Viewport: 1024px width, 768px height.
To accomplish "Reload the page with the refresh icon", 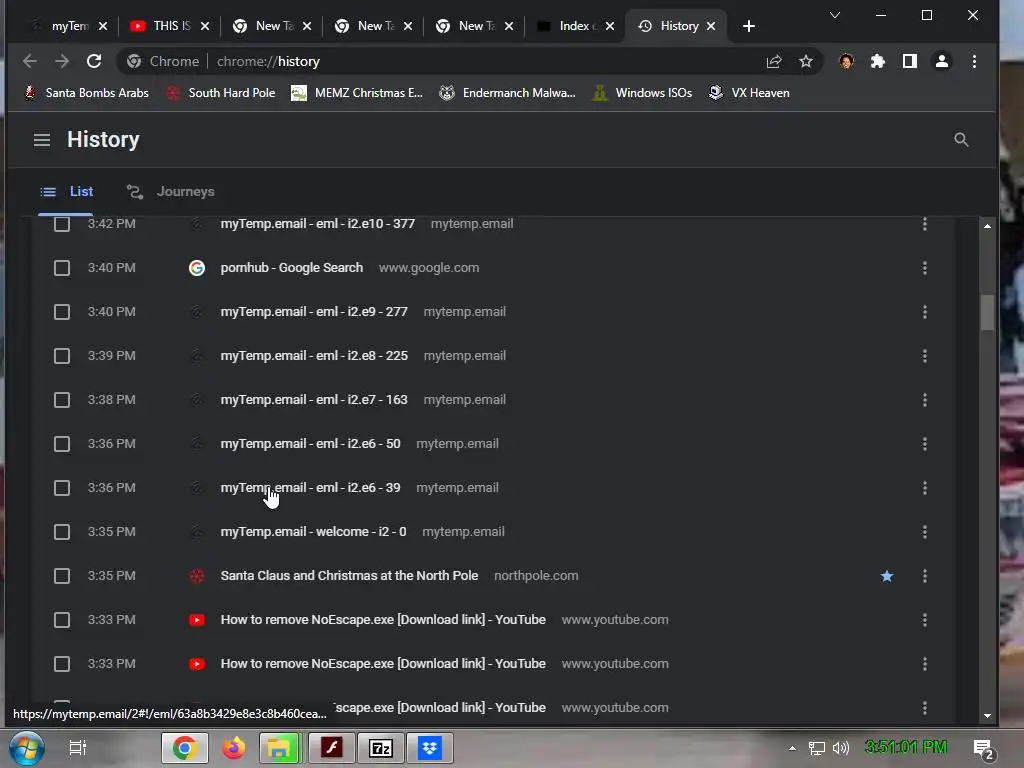I will pyautogui.click(x=94, y=61).
